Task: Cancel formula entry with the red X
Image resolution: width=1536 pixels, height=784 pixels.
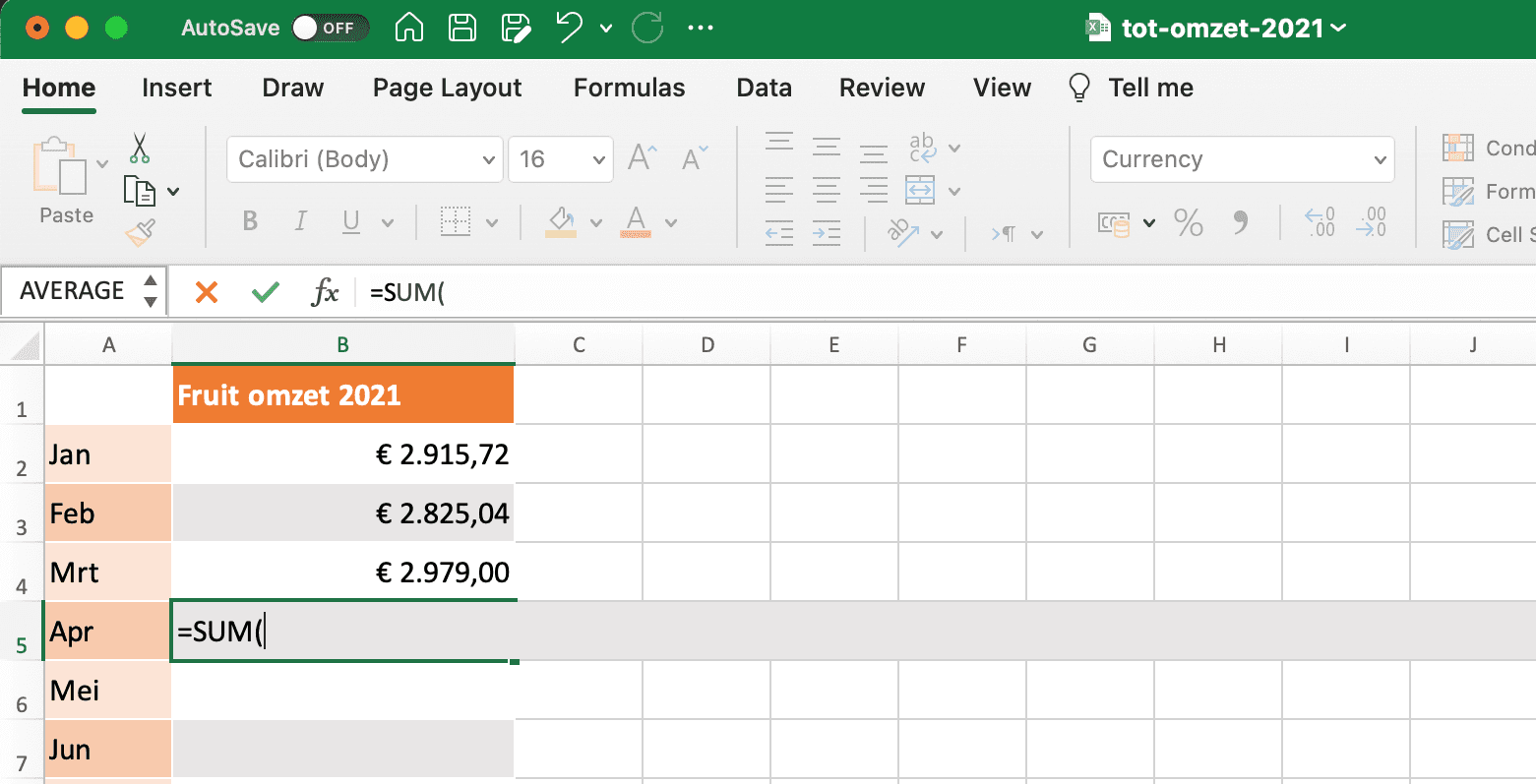Action: 206,291
